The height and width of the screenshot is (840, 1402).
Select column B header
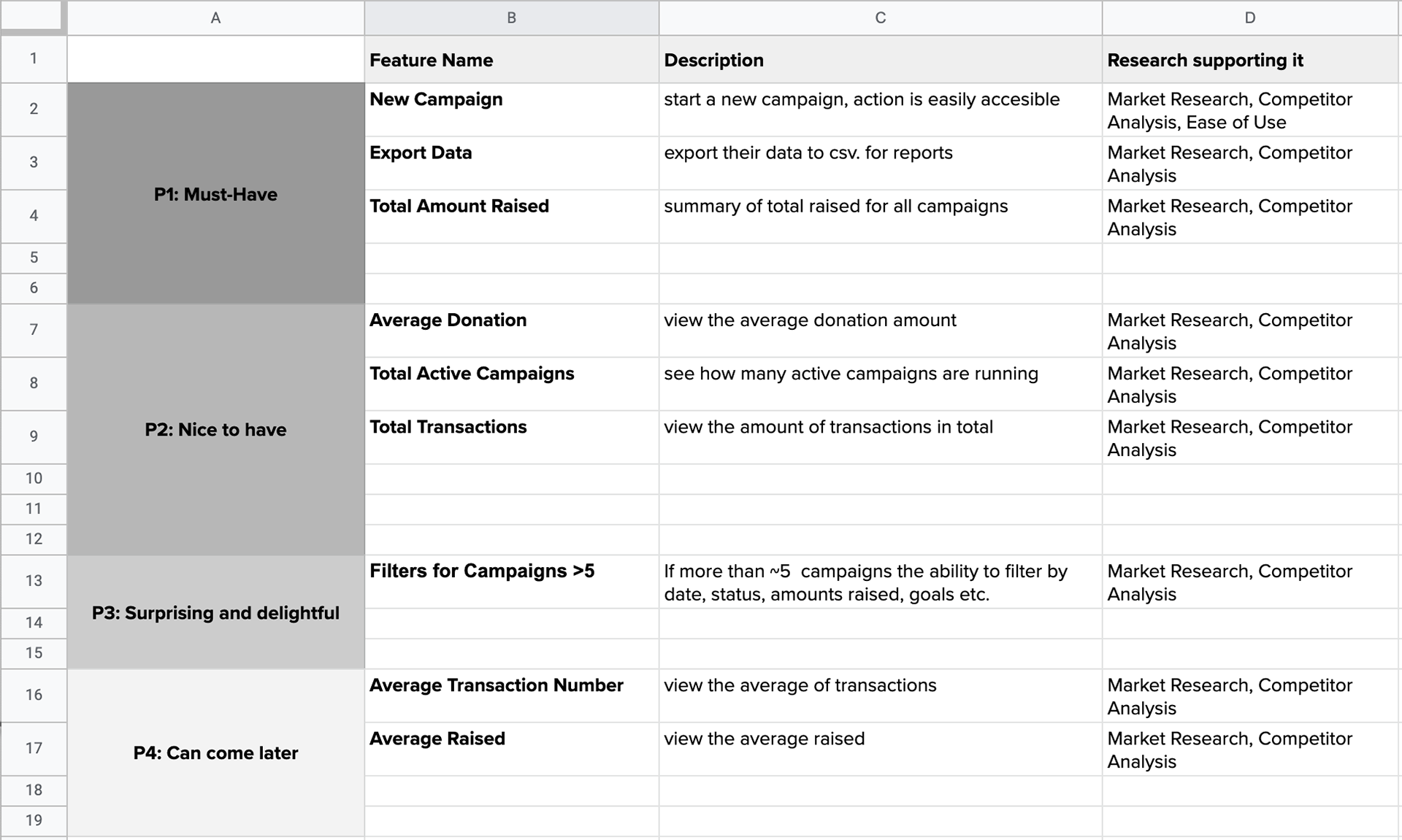[x=511, y=18]
